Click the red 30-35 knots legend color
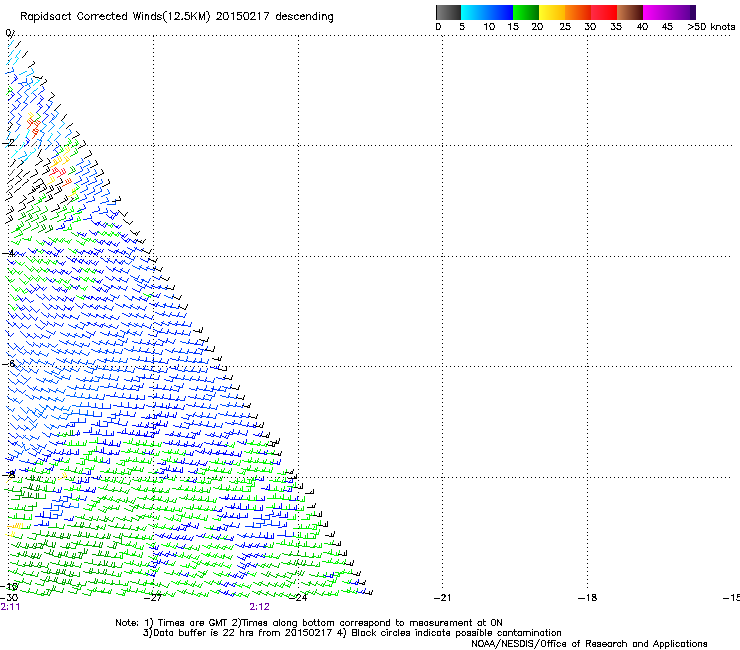740x650 pixels. [604, 12]
